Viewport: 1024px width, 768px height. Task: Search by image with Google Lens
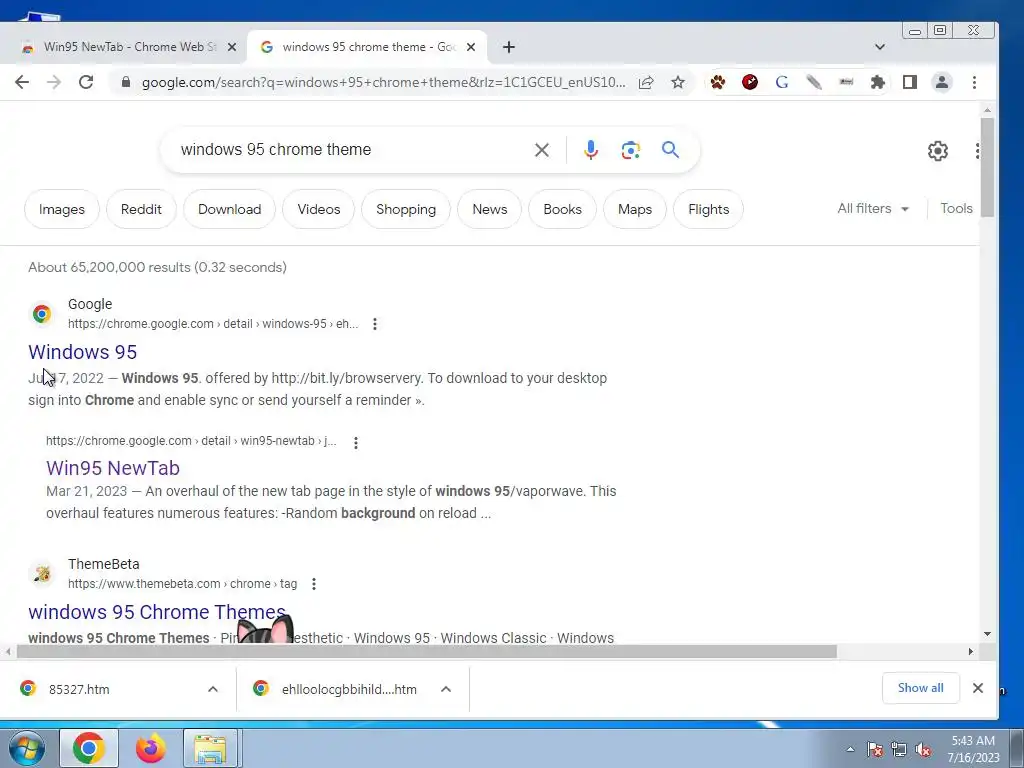tap(630, 150)
